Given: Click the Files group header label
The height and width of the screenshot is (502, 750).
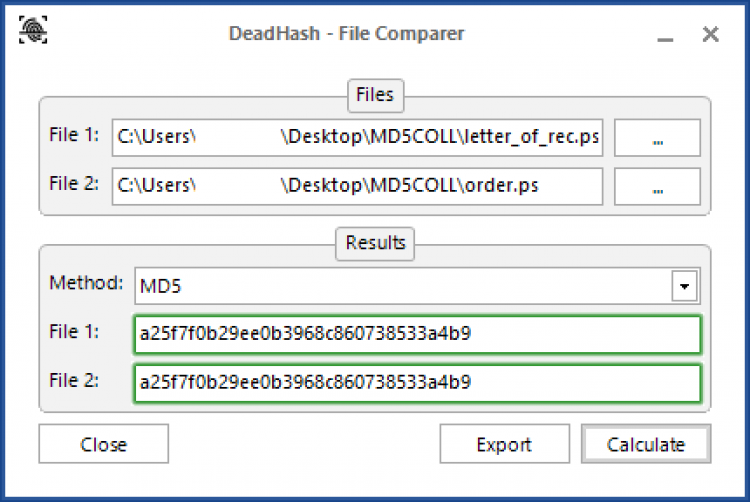Looking at the screenshot, I should click(375, 95).
